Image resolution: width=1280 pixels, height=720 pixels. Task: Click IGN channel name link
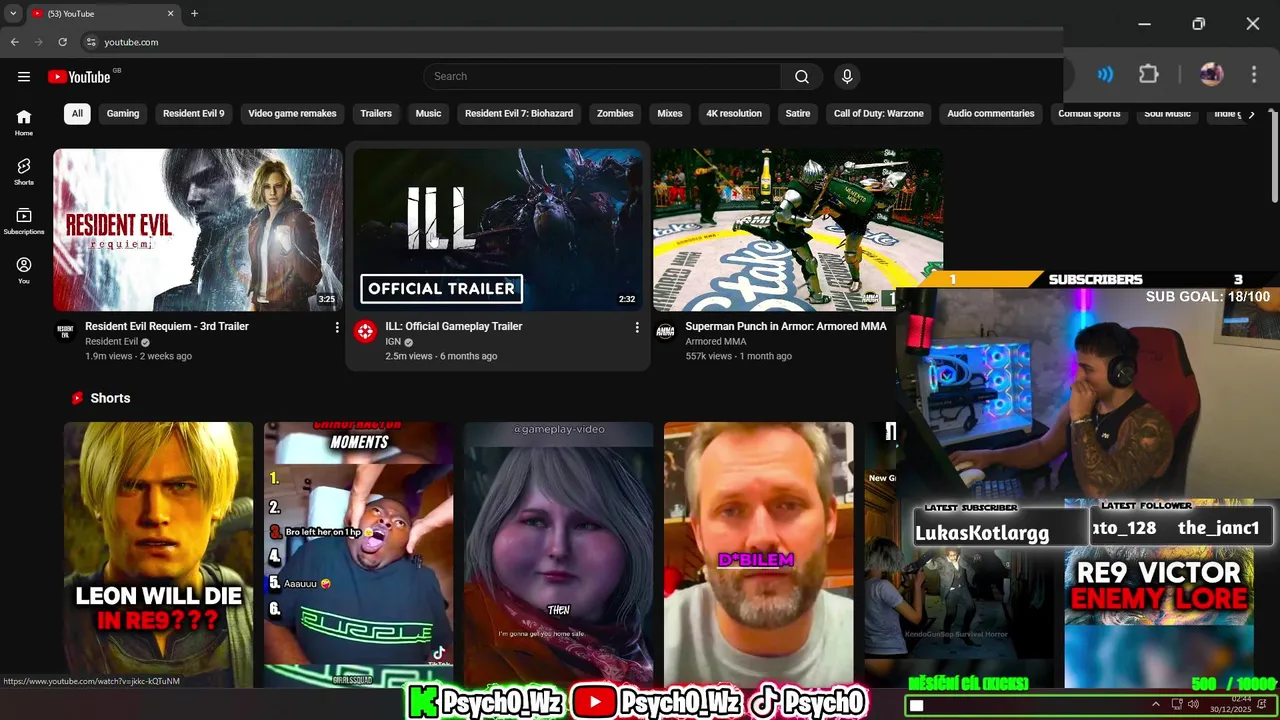[x=393, y=342]
